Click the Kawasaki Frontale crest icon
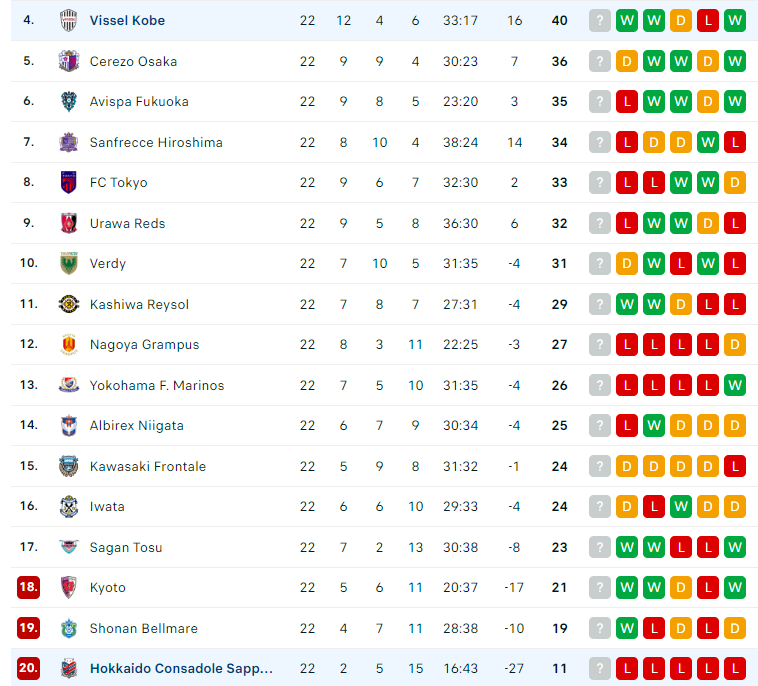Image resolution: width=758 pixels, height=686 pixels. [69, 466]
